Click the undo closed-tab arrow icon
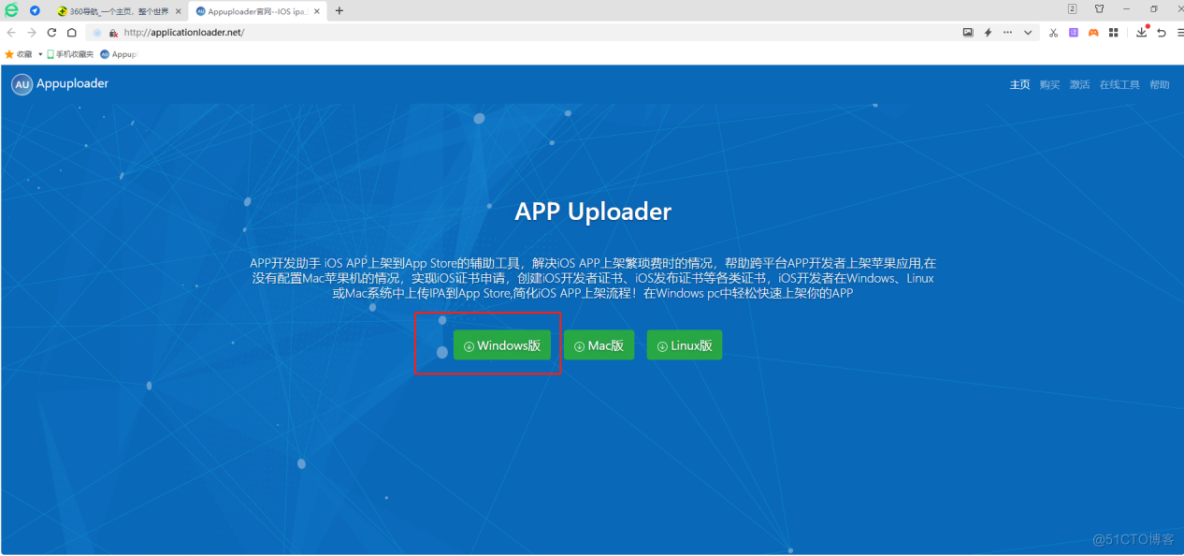The height and width of the screenshot is (556, 1184). 1161,32
